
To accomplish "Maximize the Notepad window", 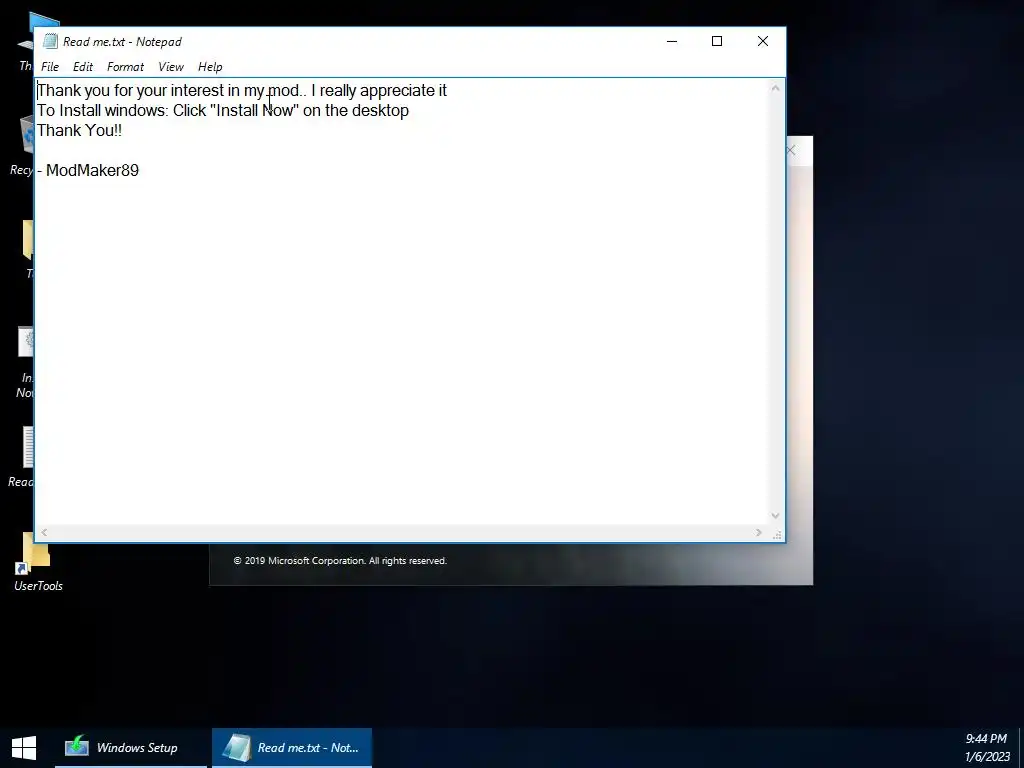I will 716,41.
